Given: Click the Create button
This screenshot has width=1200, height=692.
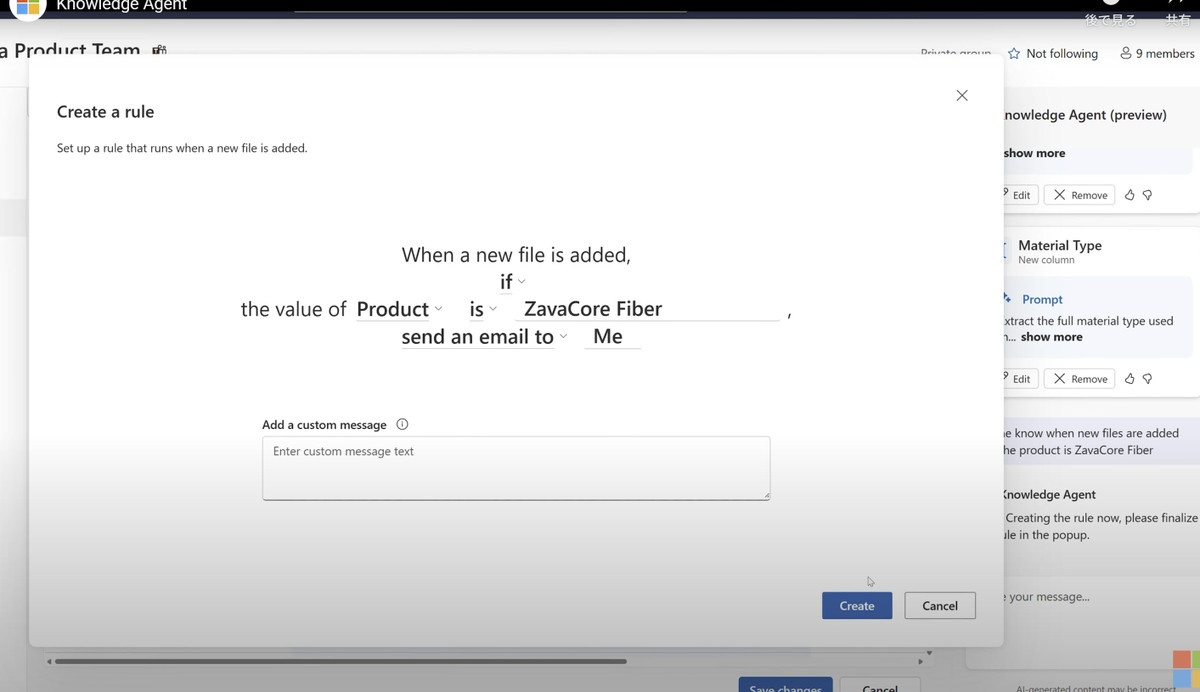Looking at the screenshot, I should point(857,605).
